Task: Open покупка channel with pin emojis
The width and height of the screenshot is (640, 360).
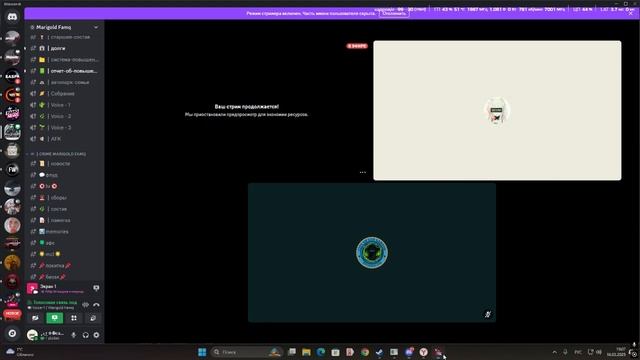Action: click(64, 266)
